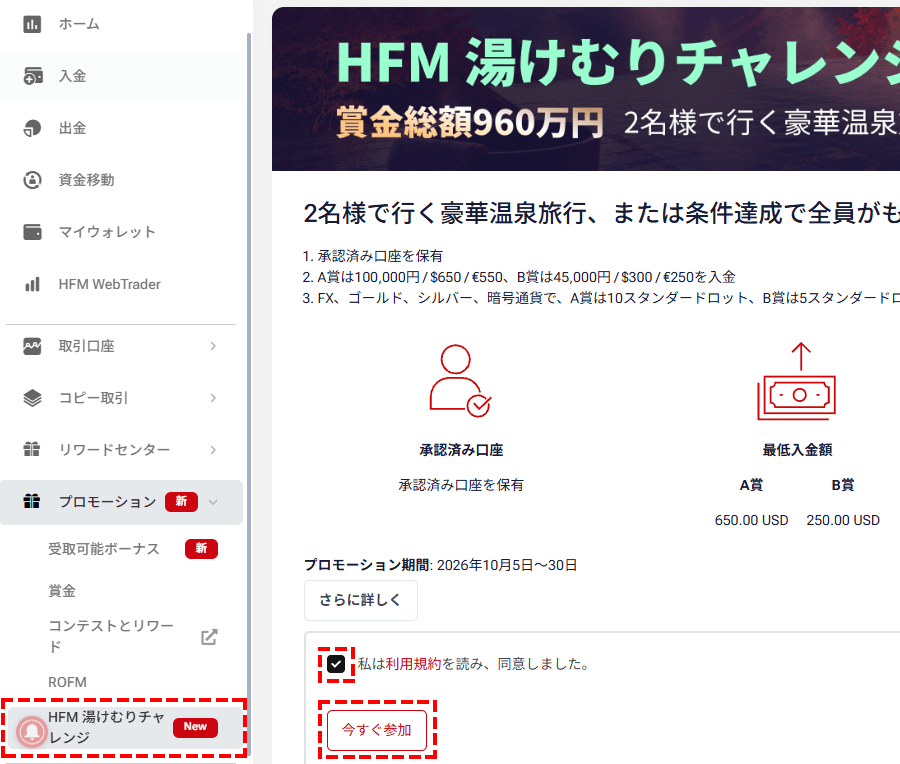Click the 650.00 USD amount
This screenshot has height=764, width=900.
751,520
